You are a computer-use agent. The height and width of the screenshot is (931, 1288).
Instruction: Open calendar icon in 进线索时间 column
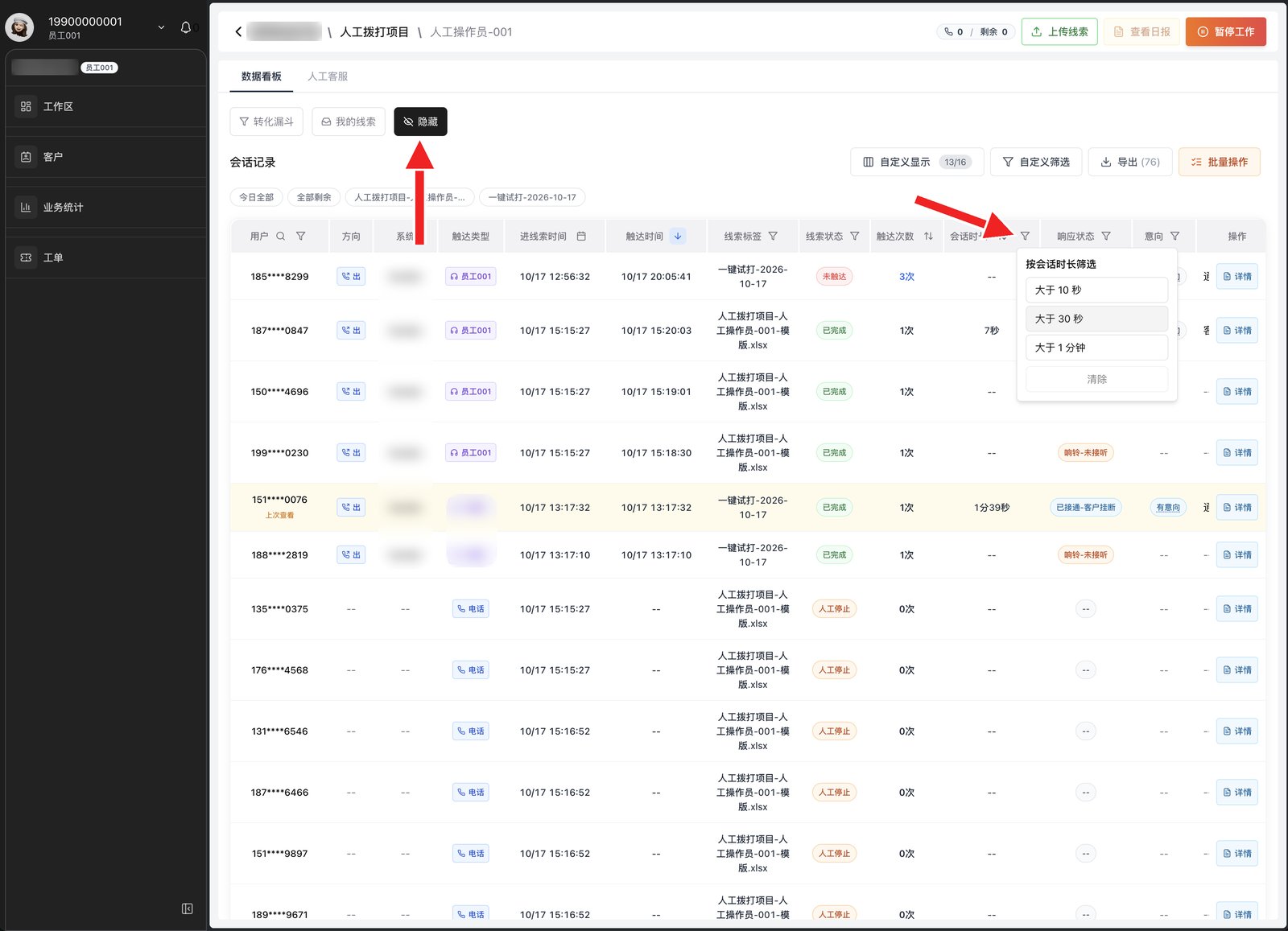point(581,236)
